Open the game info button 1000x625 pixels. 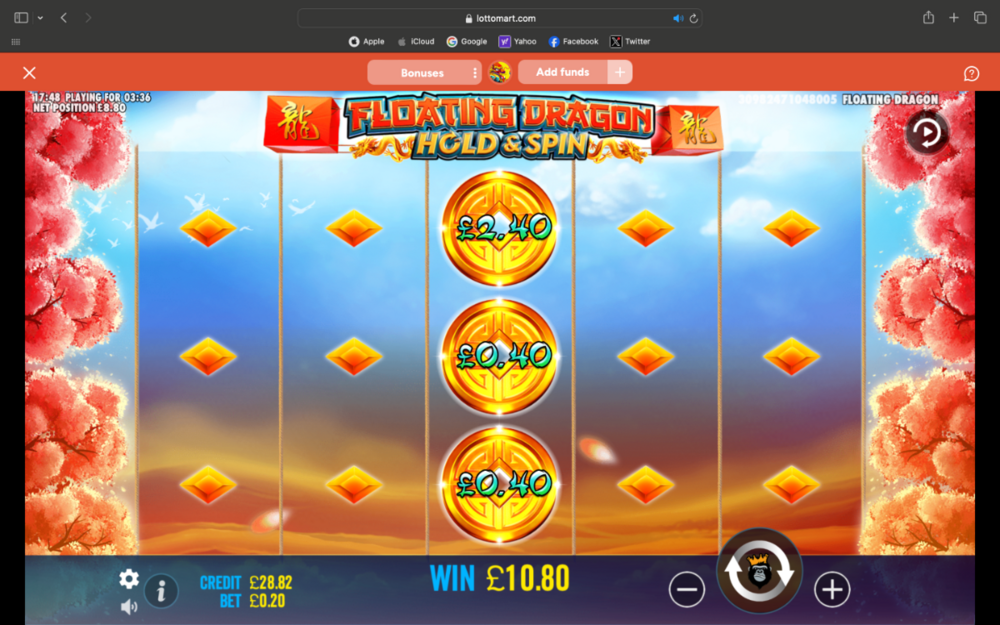coord(161,591)
